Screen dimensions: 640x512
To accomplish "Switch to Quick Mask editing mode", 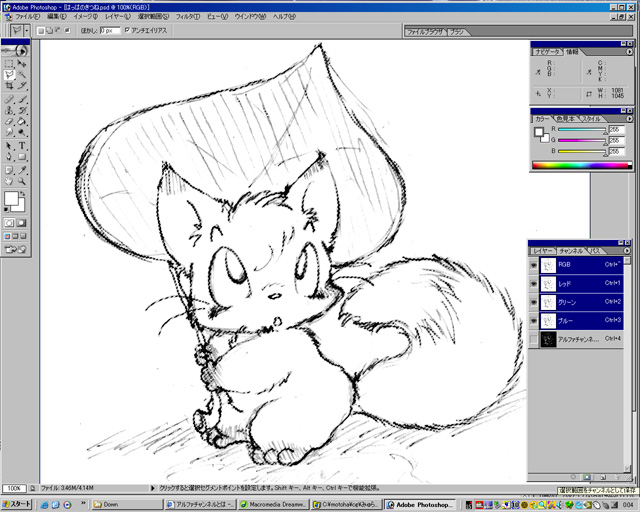I will point(22,223).
